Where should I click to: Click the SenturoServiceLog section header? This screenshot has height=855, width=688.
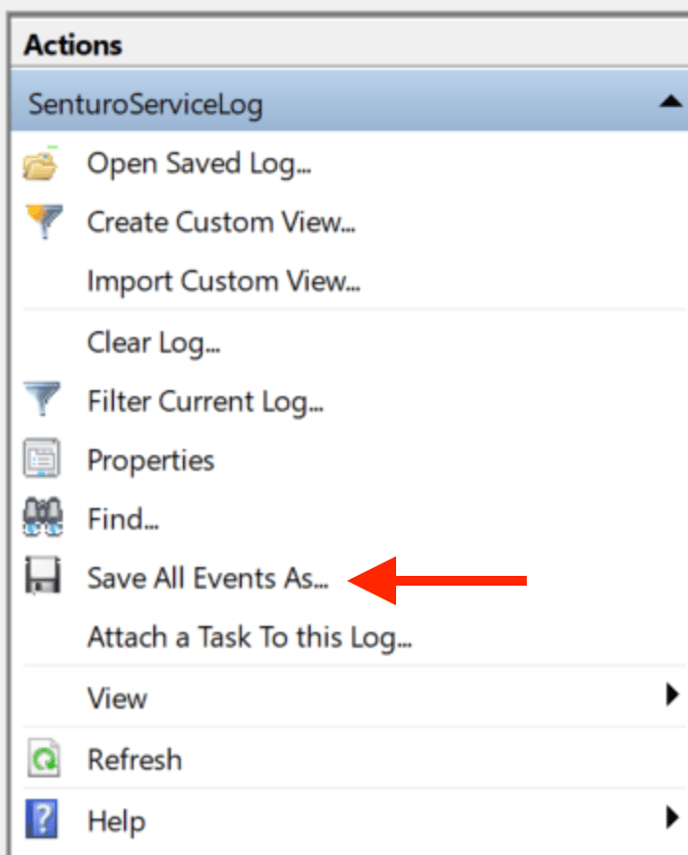349,102
